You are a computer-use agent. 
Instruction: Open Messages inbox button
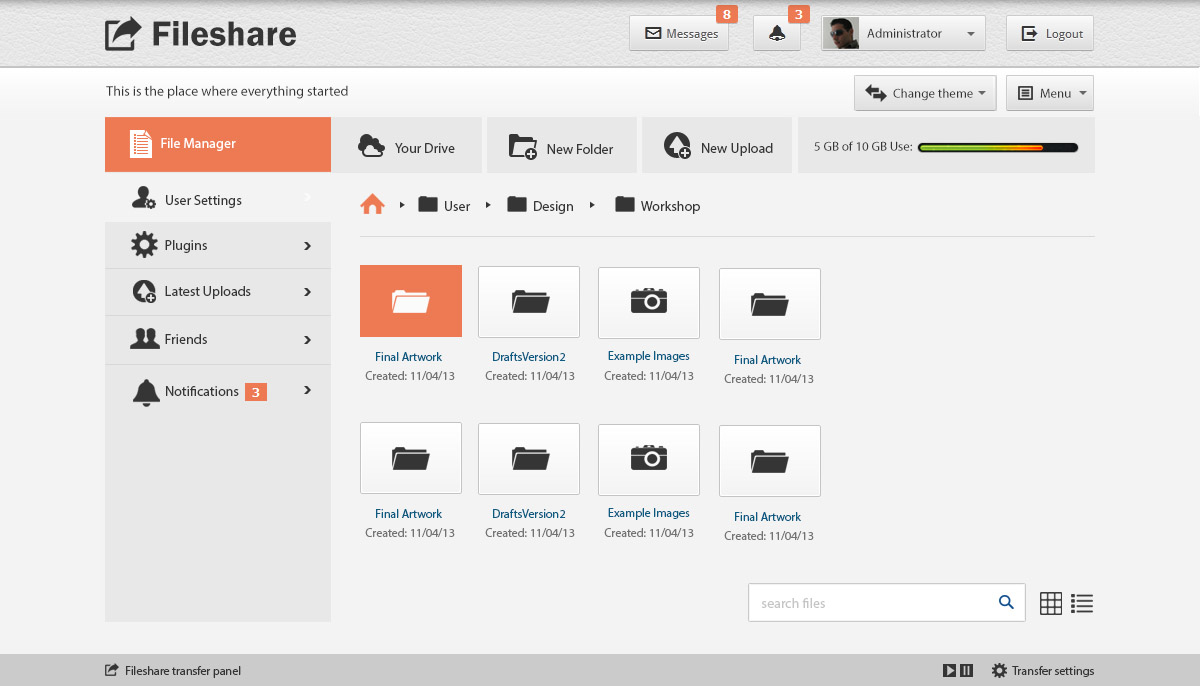(679, 34)
